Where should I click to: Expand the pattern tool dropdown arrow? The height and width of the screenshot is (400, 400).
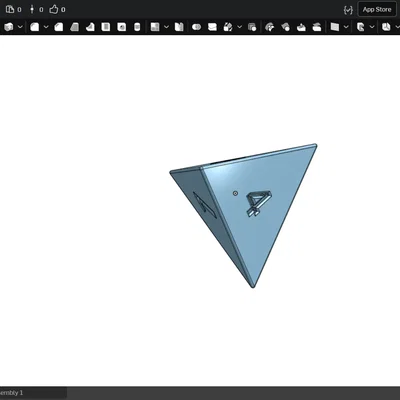[x=166, y=27]
